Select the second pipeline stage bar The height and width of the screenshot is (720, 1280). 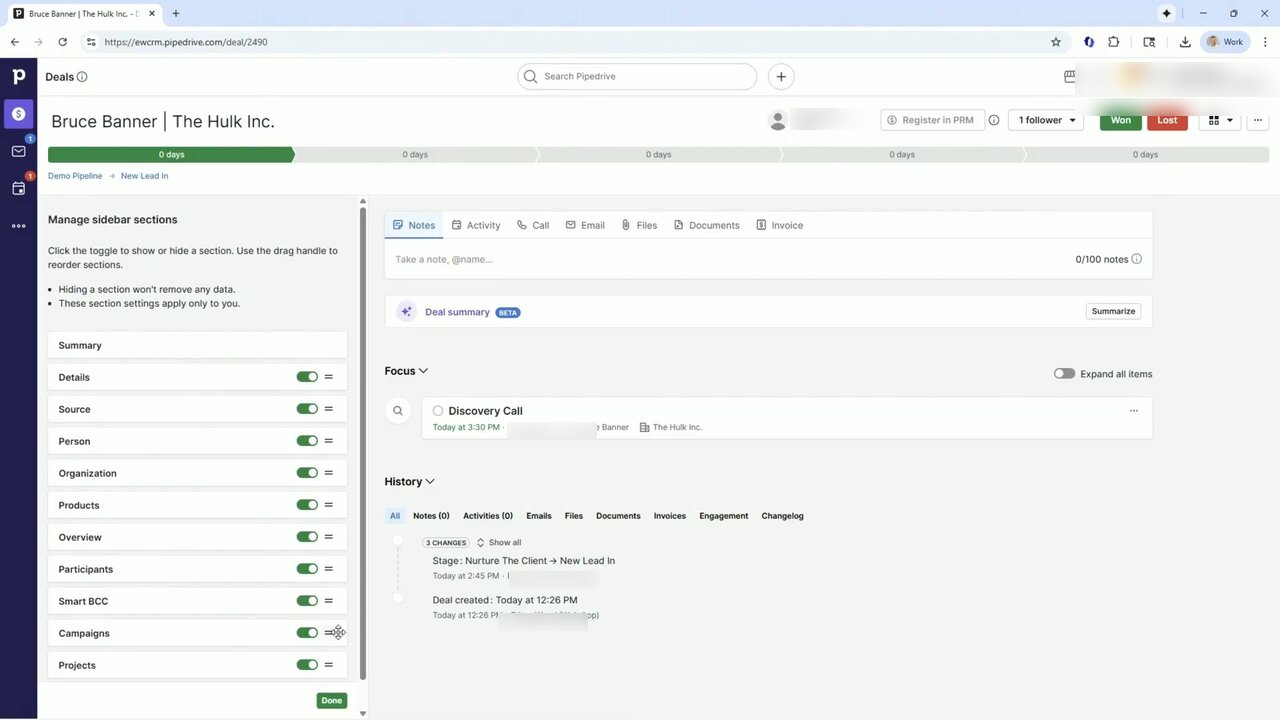(415, 155)
